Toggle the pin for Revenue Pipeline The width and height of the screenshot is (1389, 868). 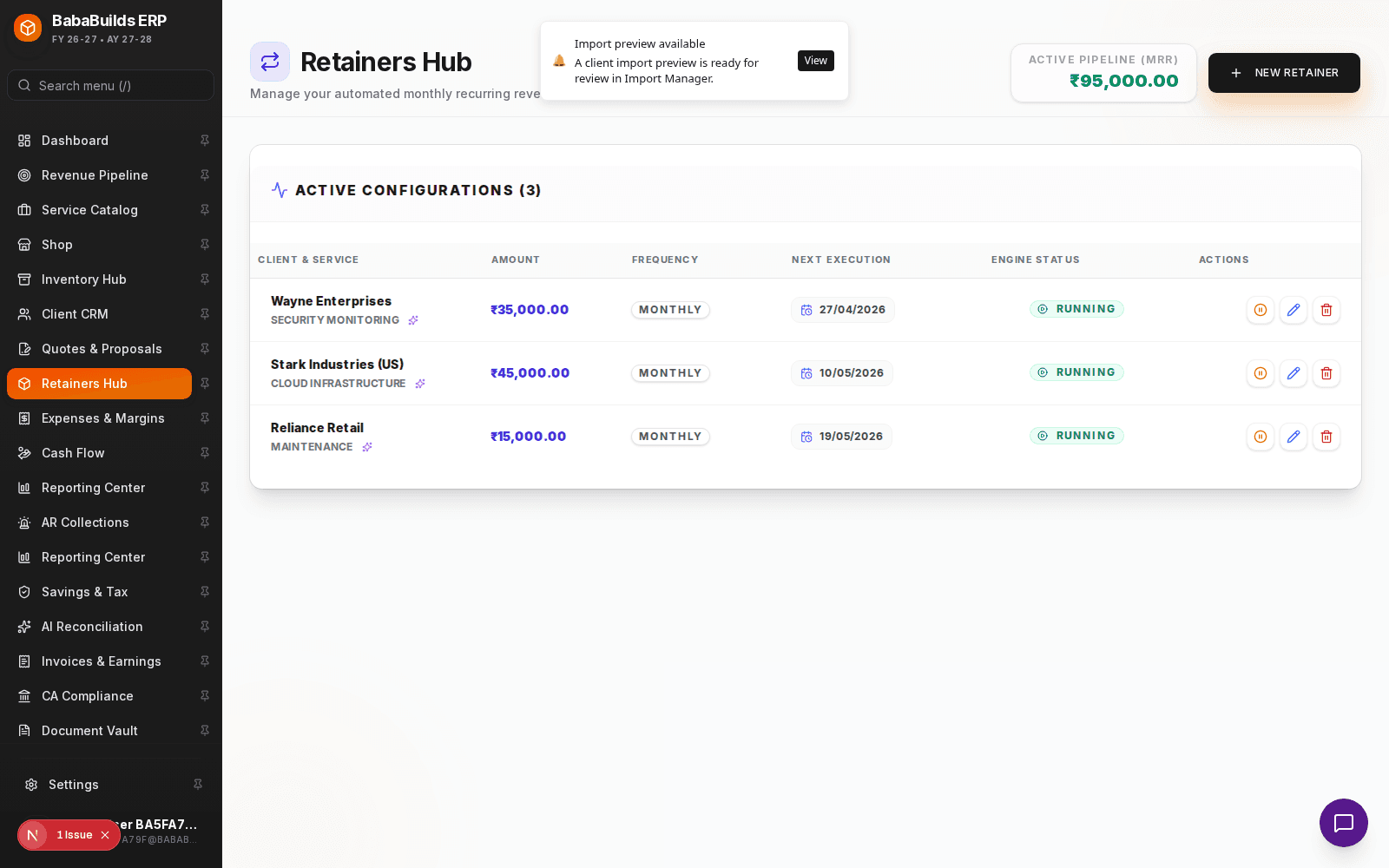click(x=205, y=175)
